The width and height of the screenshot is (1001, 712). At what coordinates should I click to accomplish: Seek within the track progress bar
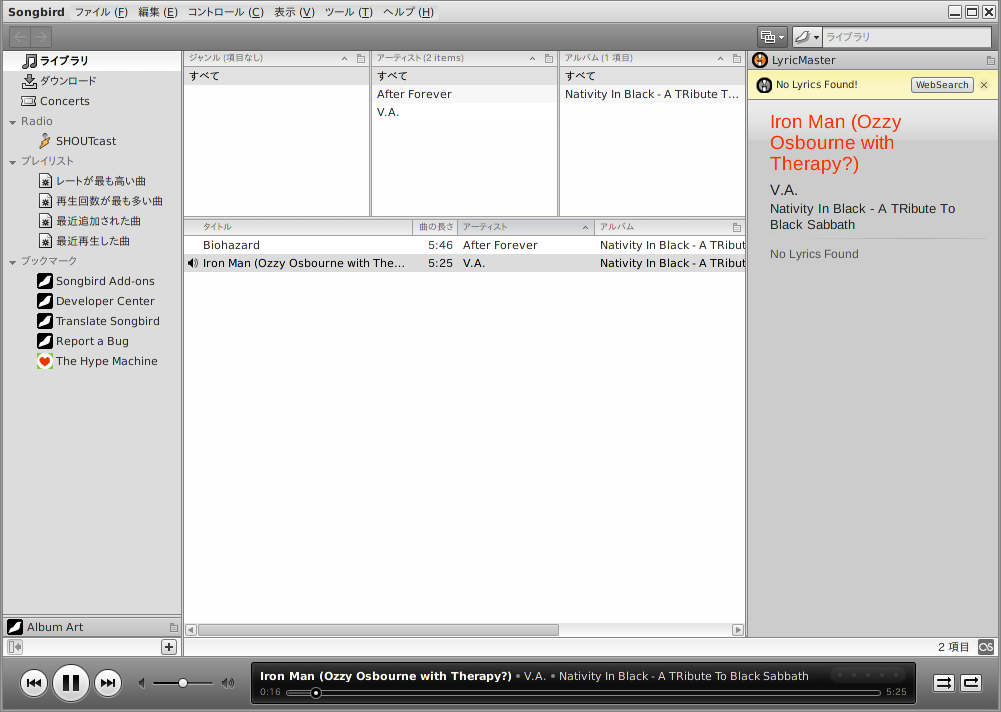(583, 692)
